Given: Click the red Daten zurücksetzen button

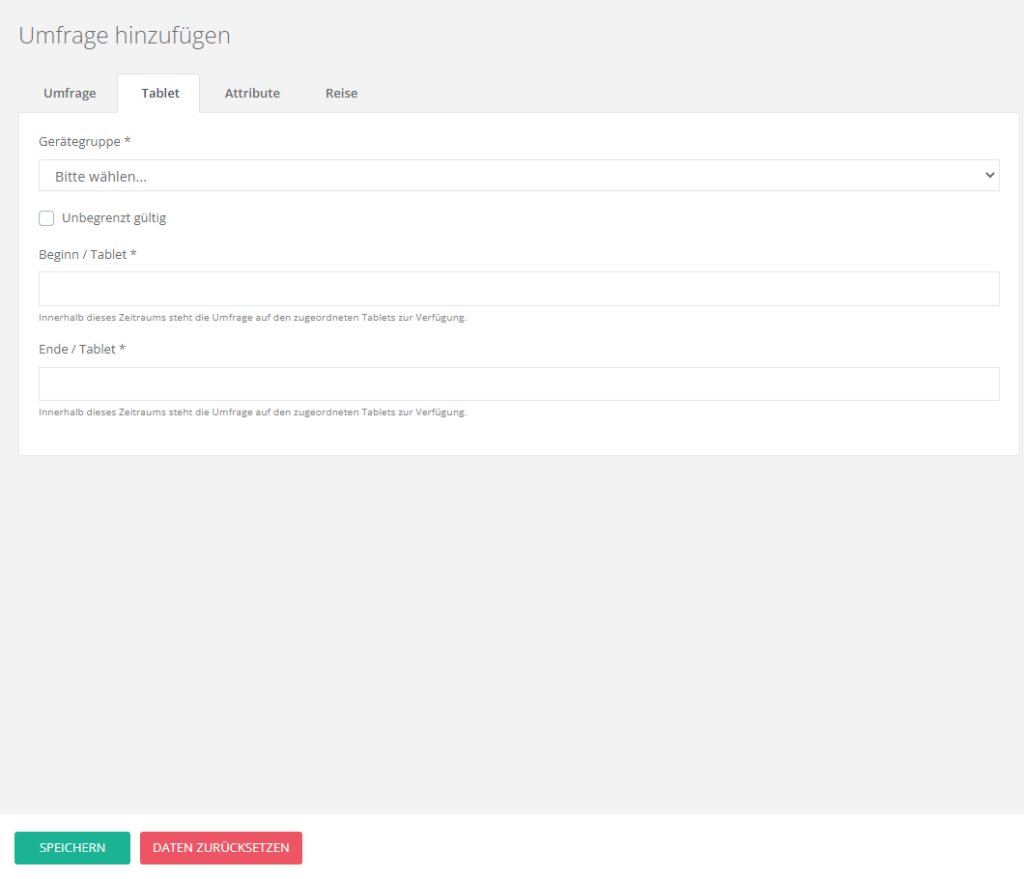Looking at the screenshot, I should pos(220,847).
